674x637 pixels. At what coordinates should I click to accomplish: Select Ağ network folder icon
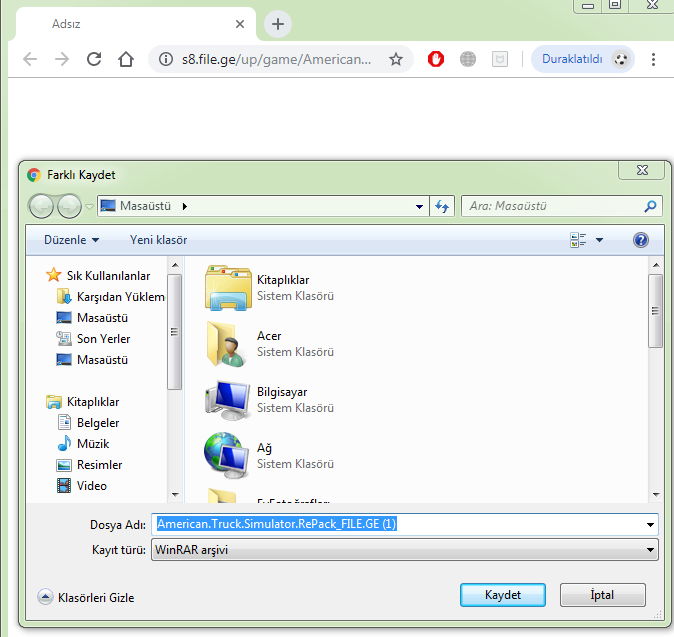(227, 456)
